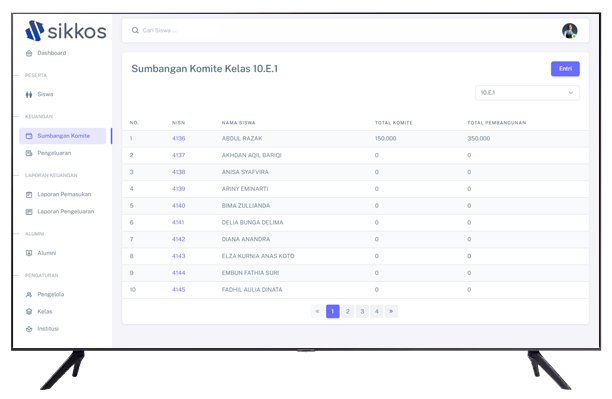This screenshot has width=612, height=399.
Task: Click the Entri button
Action: 565,69
